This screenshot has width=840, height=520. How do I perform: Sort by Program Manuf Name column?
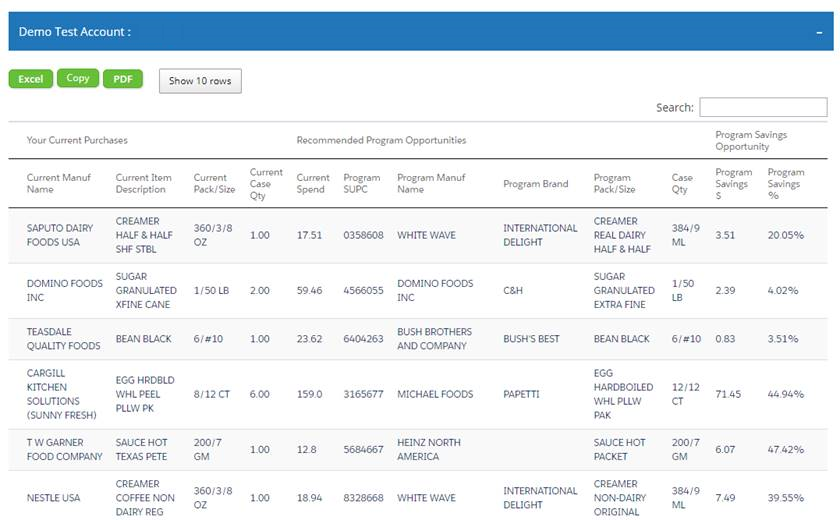point(431,183)
